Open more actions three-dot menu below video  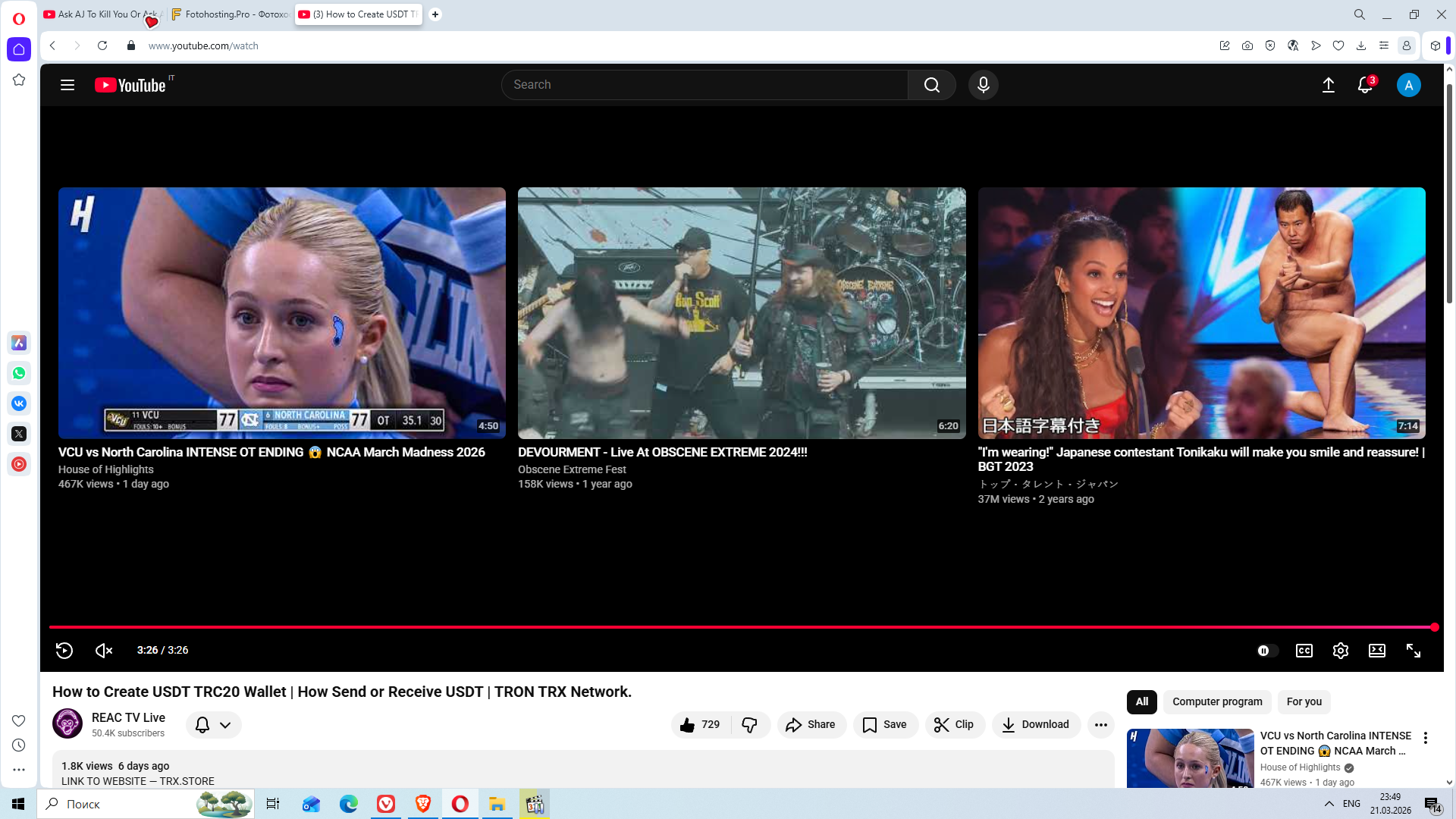pyautogui.click(x=1100, y=725)
